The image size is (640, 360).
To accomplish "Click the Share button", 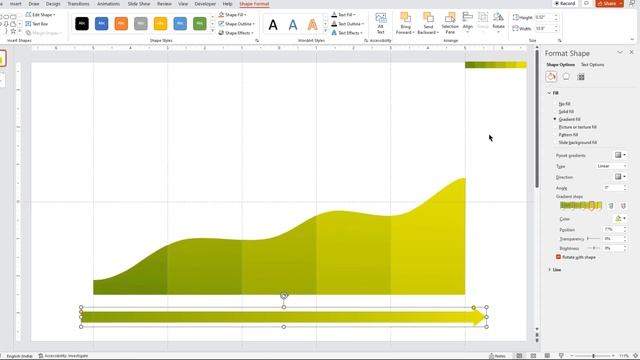I will [609, 3].
